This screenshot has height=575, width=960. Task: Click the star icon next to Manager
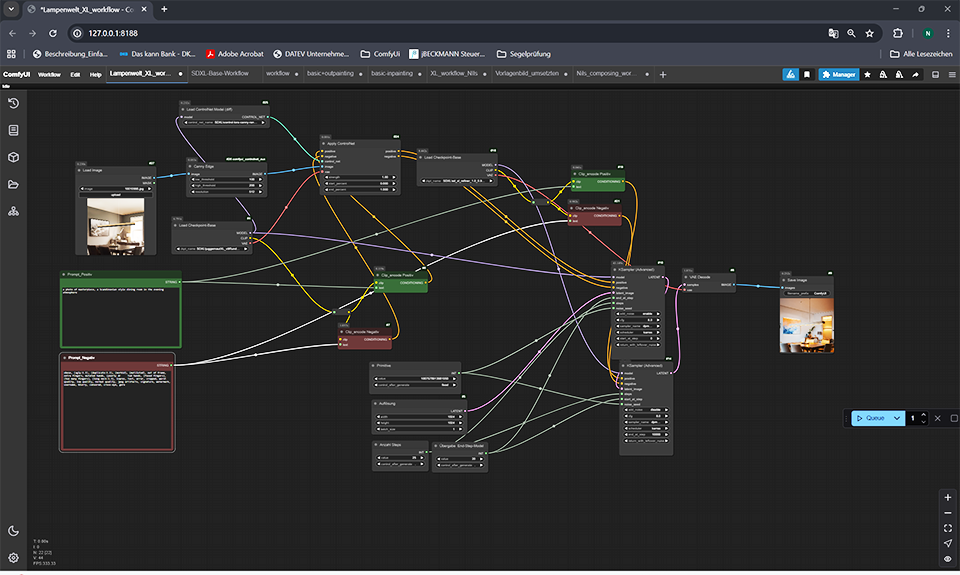pyautogui.click(x=867, y=74)
